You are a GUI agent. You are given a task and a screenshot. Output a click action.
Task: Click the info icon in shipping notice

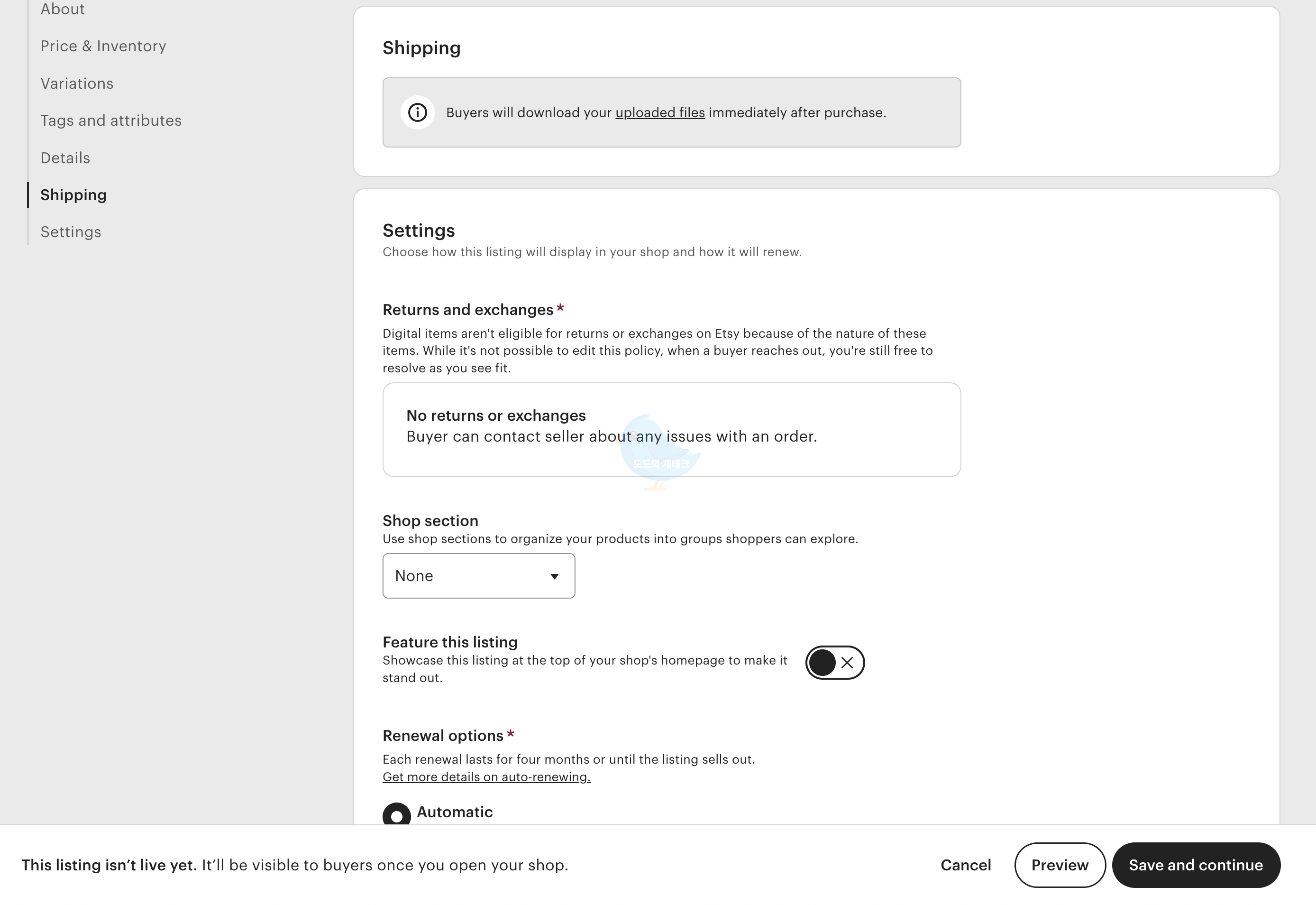pyautogui.click(x=418, y=112)
